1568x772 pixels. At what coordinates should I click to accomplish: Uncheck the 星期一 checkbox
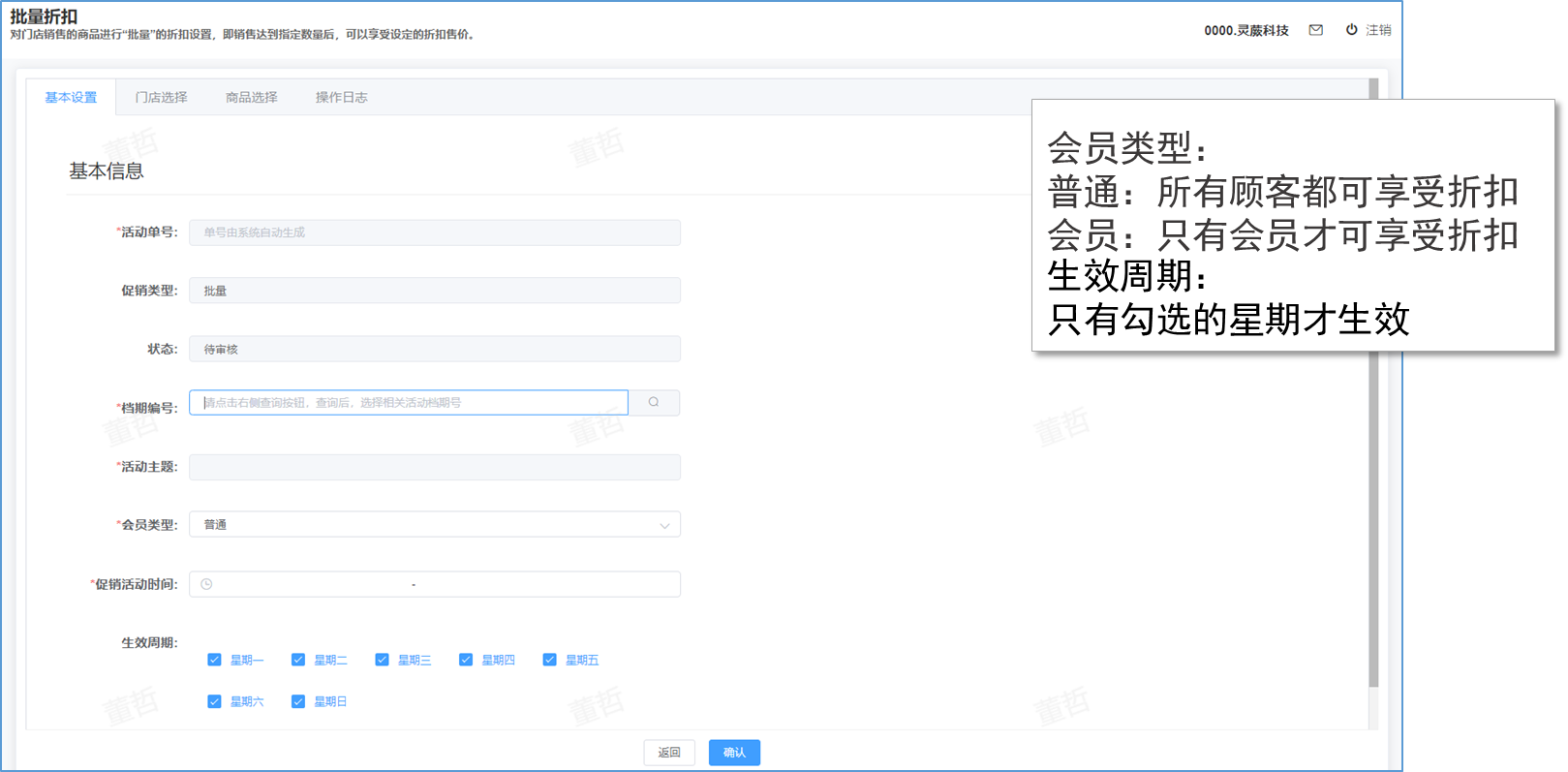[214, 660]
